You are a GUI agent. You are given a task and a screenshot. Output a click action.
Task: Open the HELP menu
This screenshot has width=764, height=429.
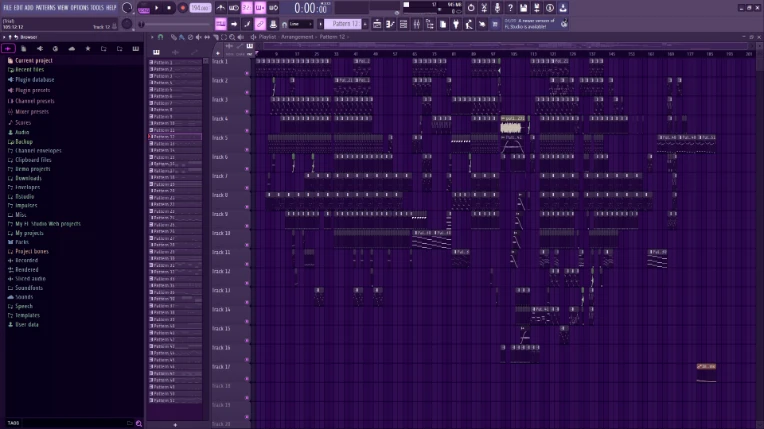point(111,8)
